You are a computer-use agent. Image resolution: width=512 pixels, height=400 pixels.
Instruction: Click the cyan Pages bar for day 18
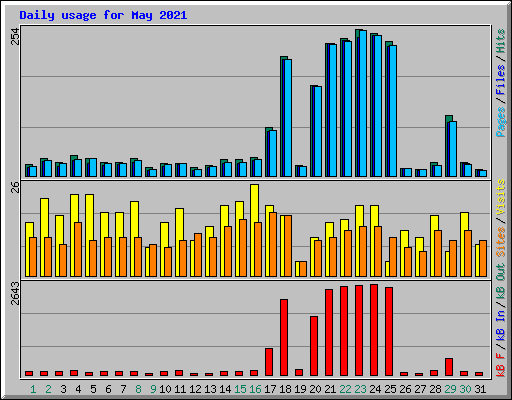(288, 118)
